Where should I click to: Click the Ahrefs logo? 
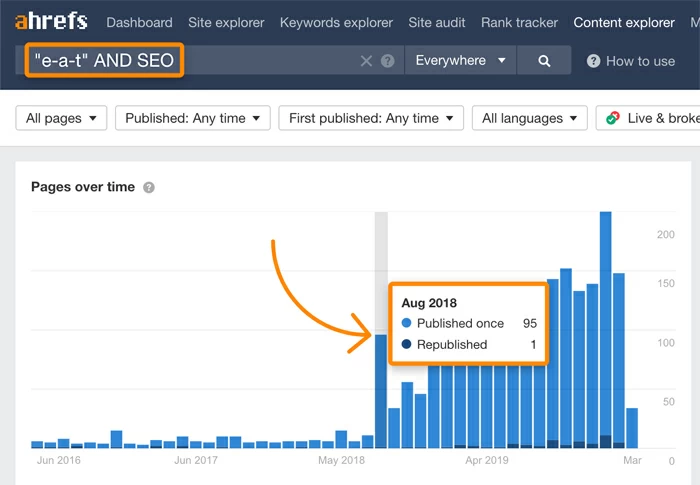50,21
